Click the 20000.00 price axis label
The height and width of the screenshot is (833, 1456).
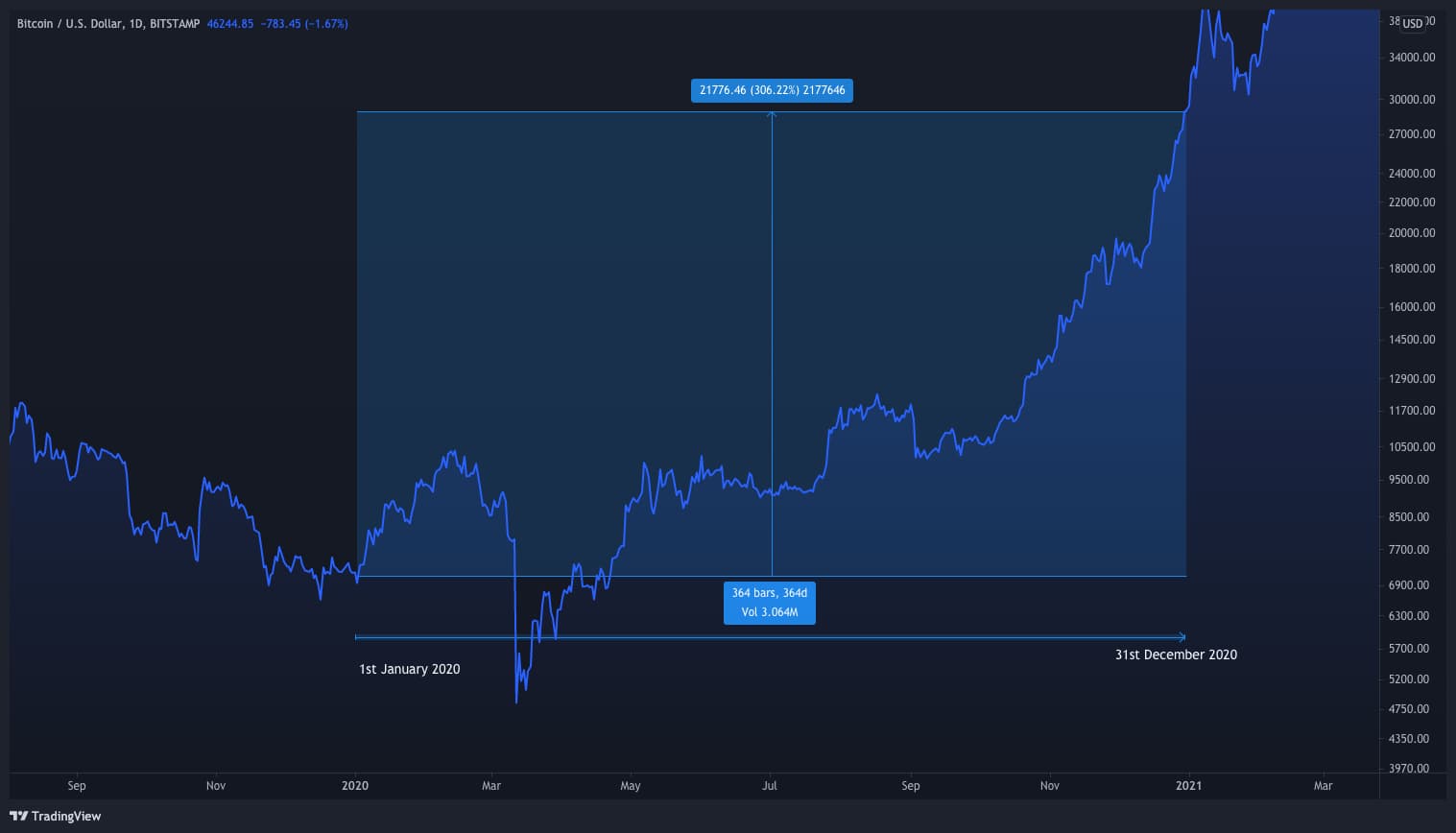[x=1411, y=233]
